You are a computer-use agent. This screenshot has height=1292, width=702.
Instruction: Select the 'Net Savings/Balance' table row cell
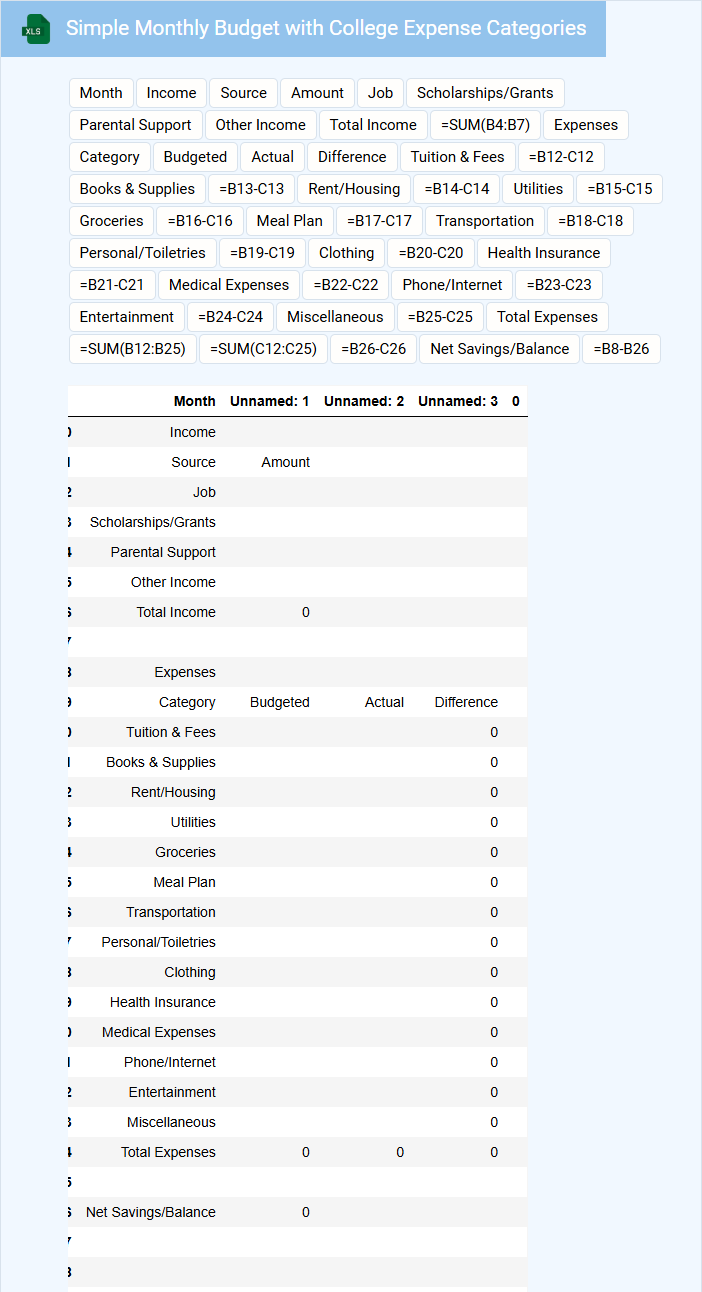coord(150,1212)
